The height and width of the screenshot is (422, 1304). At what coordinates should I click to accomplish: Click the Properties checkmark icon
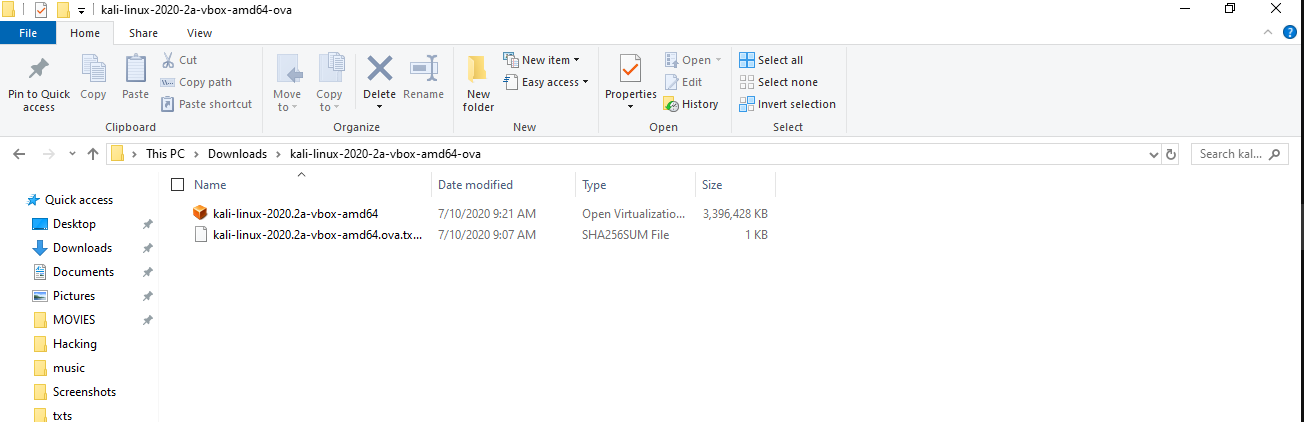(630, 68)
